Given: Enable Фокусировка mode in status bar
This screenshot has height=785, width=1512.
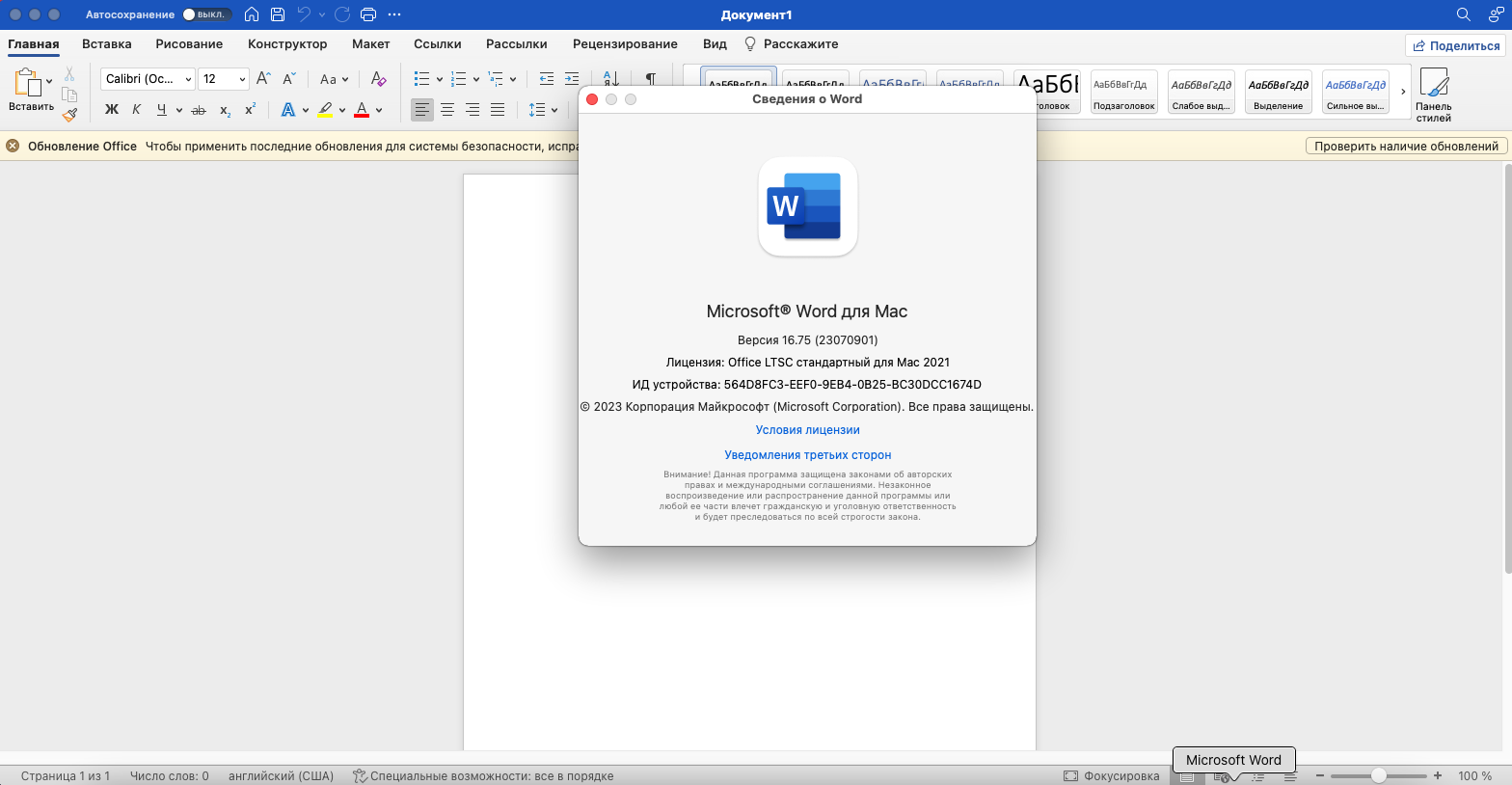Looking at the screenshot, I should 1112,775.
